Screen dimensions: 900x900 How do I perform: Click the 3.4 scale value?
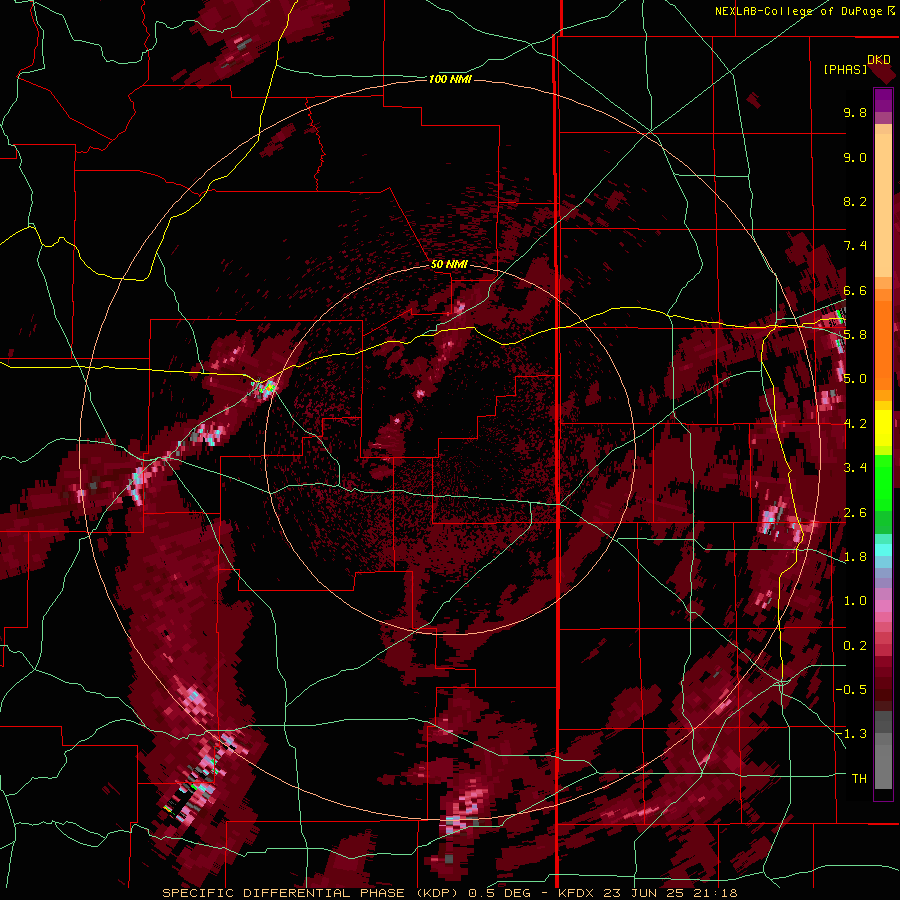855,468
